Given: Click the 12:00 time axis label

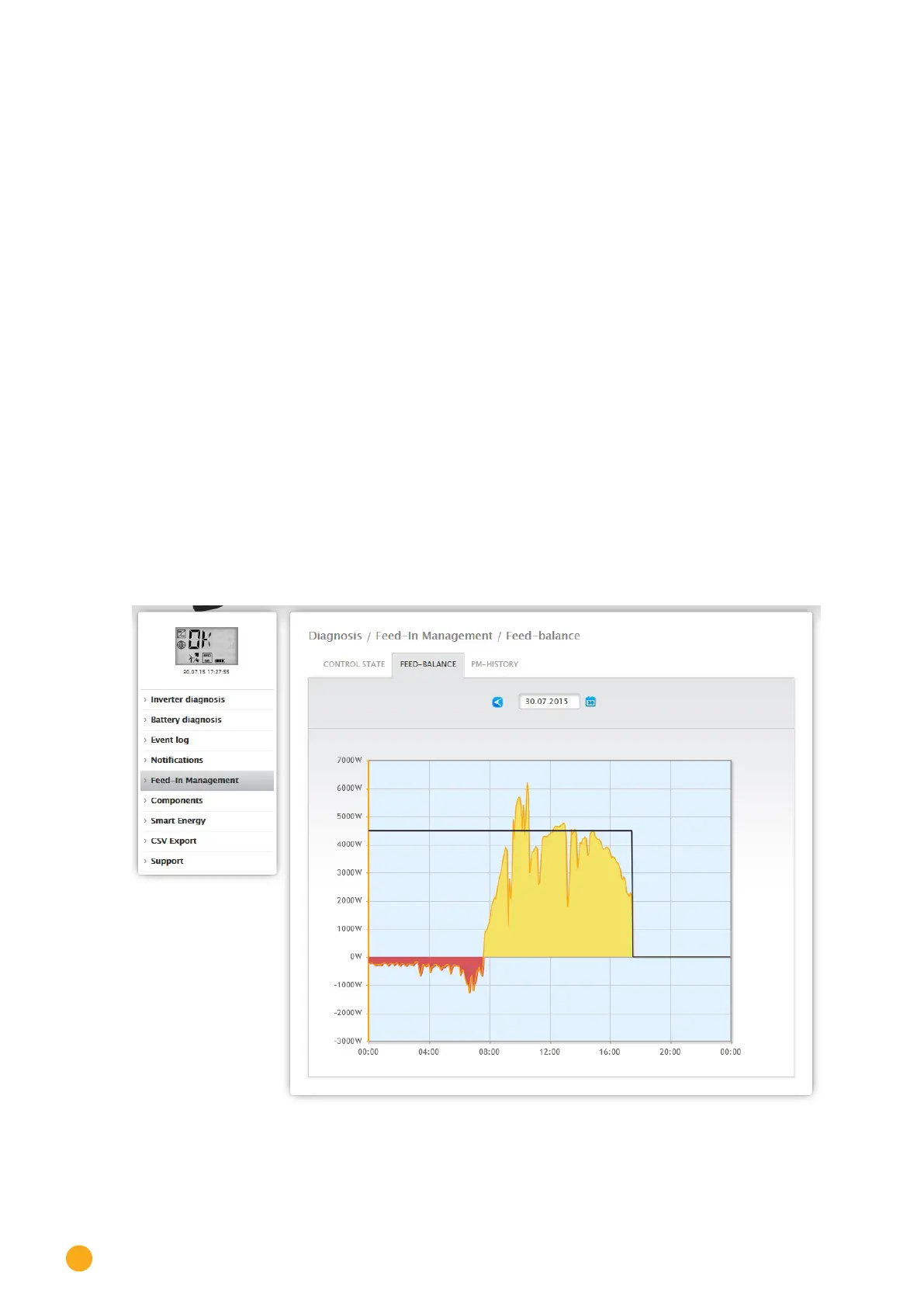Looking at the screenshot, I should pos(549,1052).
